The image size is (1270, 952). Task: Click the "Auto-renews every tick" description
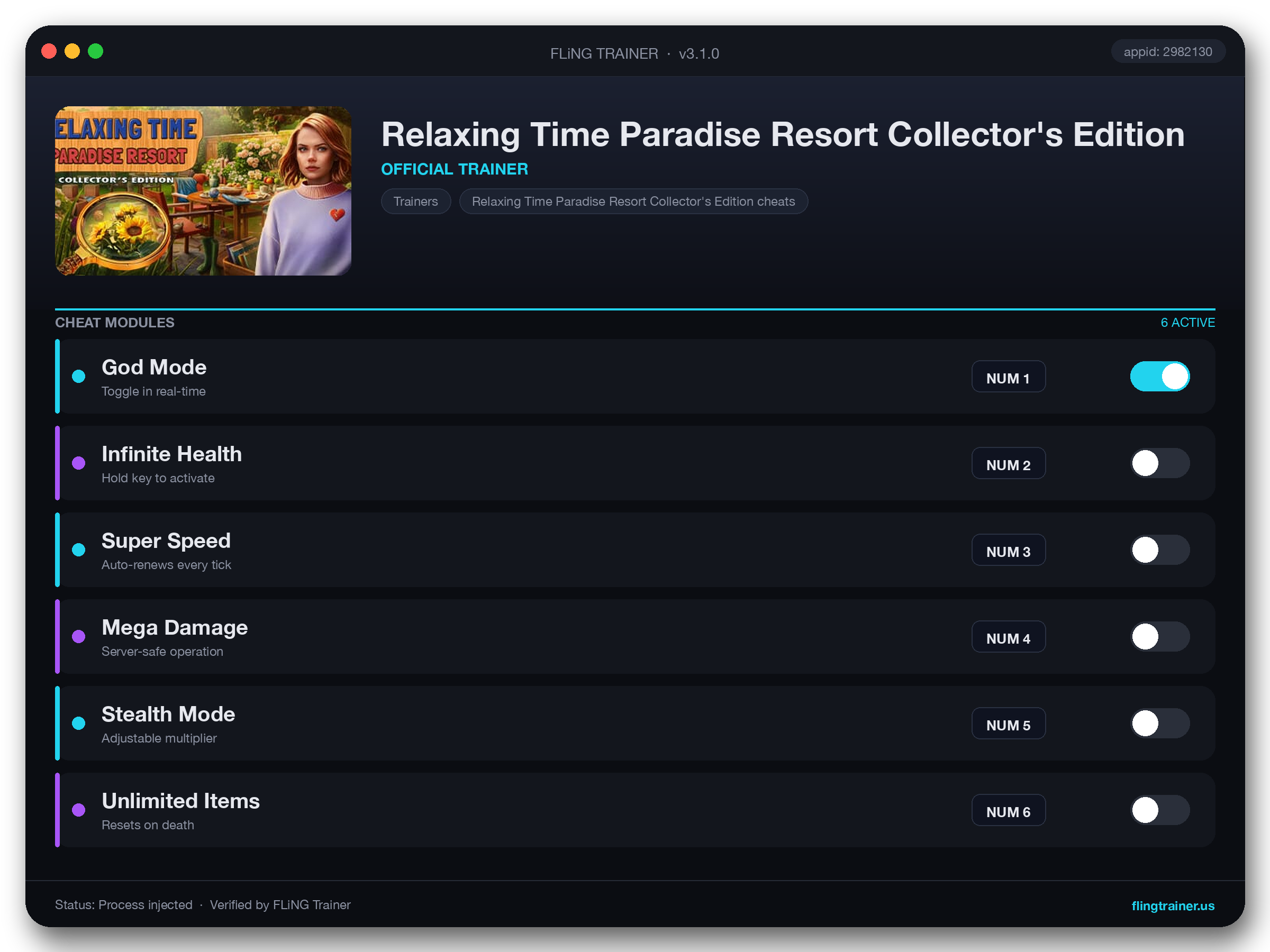coord(167,565)
